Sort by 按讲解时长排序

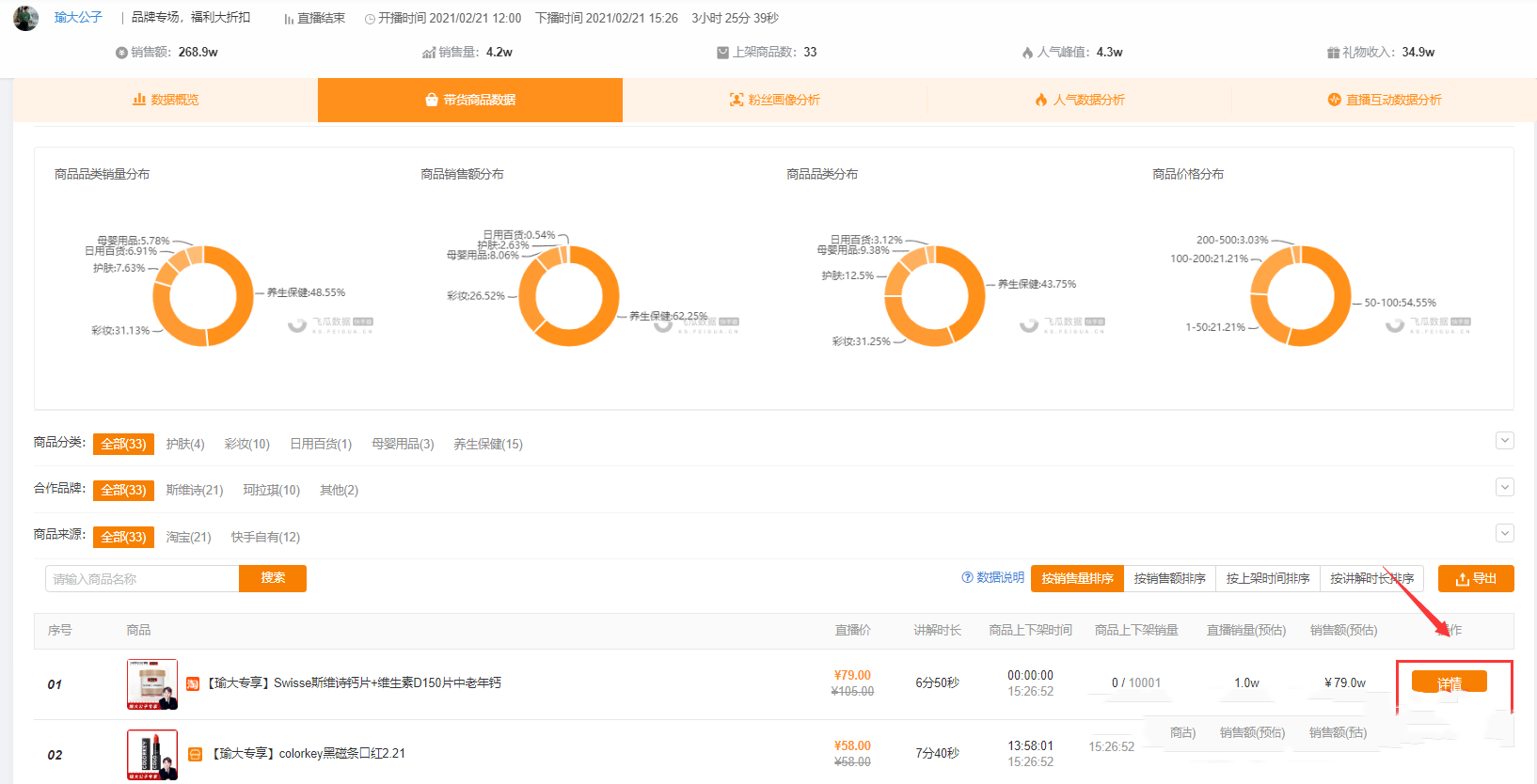[1371, 578]
